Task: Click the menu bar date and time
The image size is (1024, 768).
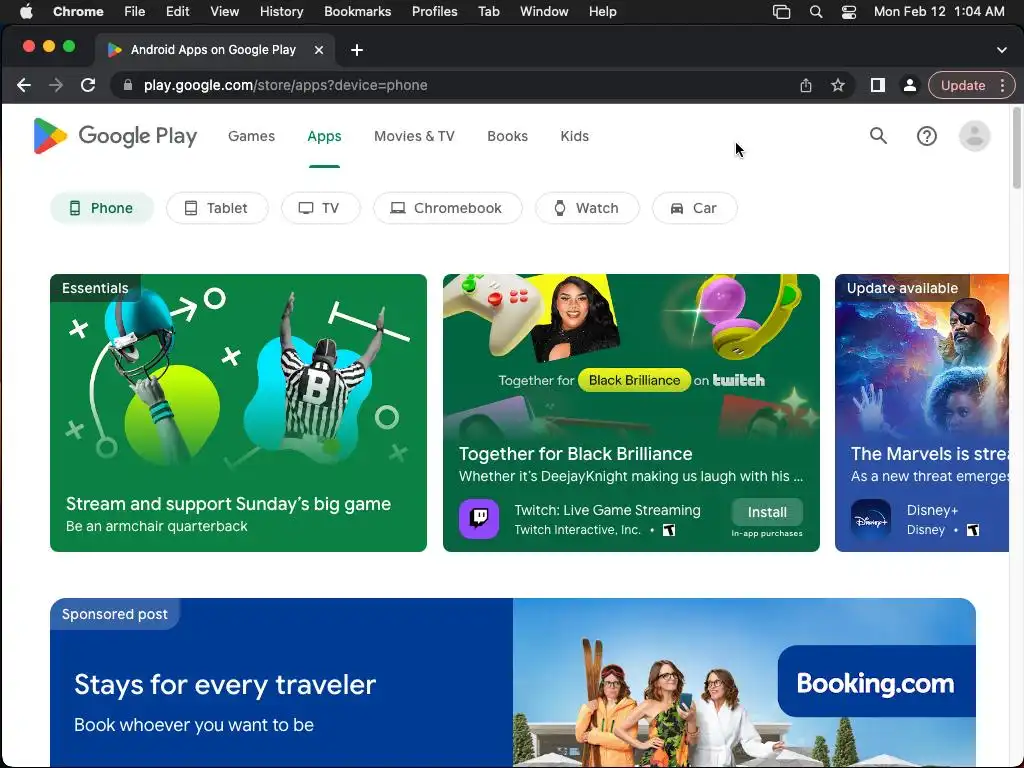Action: (938, 11)
